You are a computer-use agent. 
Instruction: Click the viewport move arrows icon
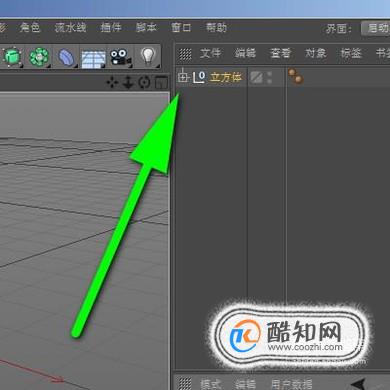(x=112, y=82)
